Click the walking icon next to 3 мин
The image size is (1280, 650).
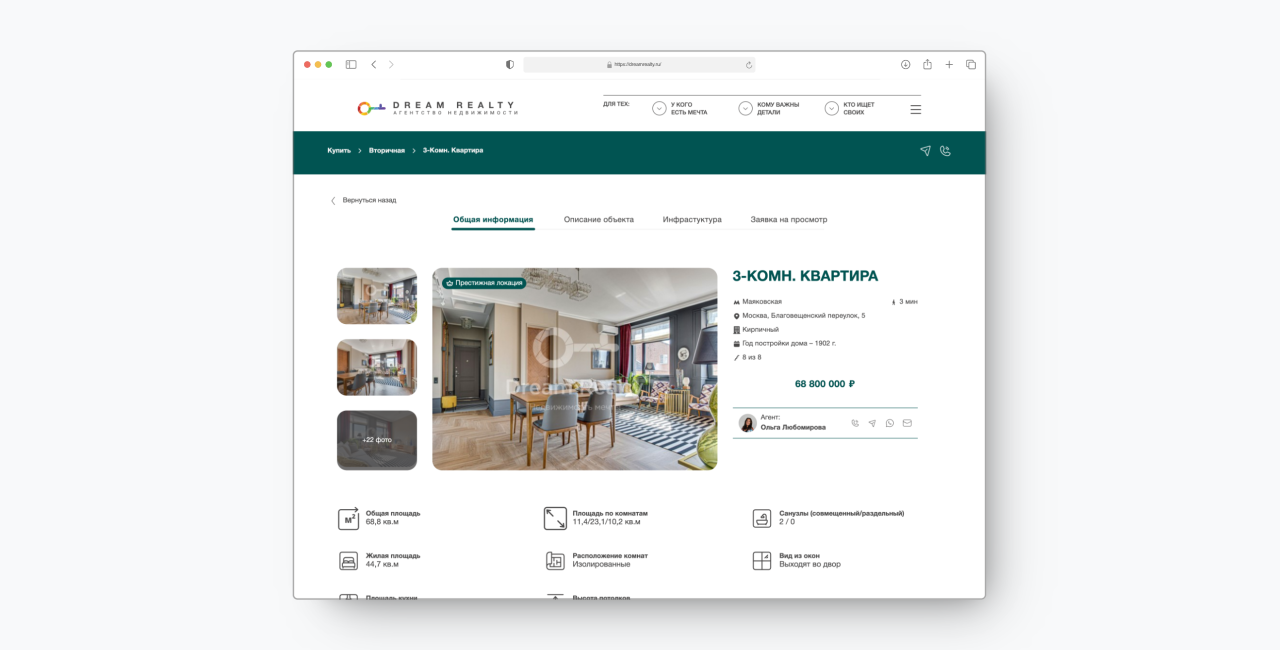pos(894,302)
